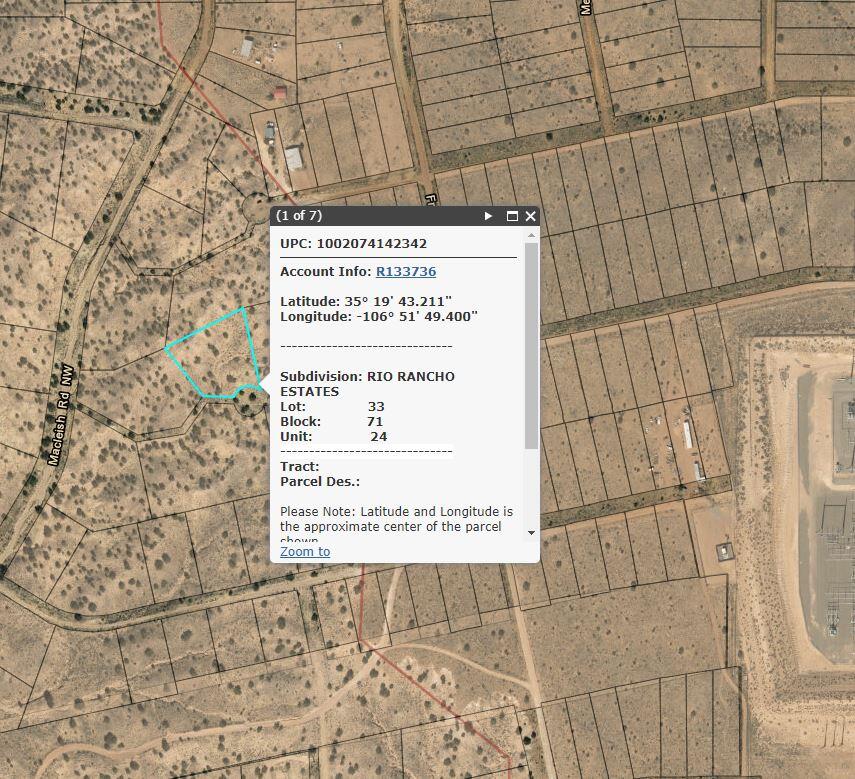Open account link R133736
855x779 pixels.
(x=406, y=271)
